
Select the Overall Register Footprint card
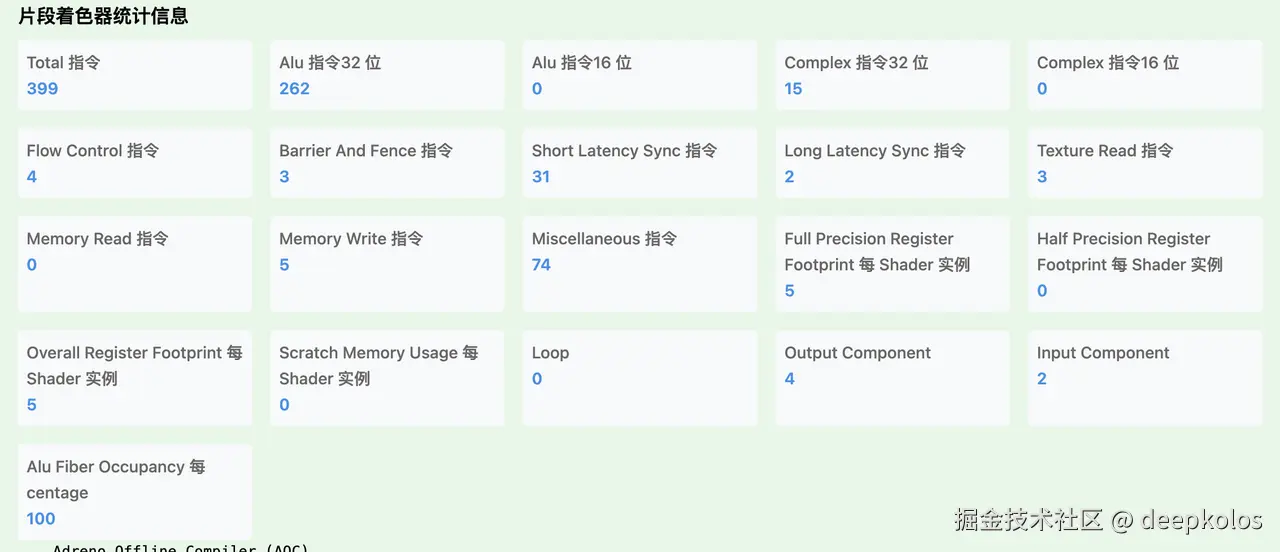(x=135, y=378)
